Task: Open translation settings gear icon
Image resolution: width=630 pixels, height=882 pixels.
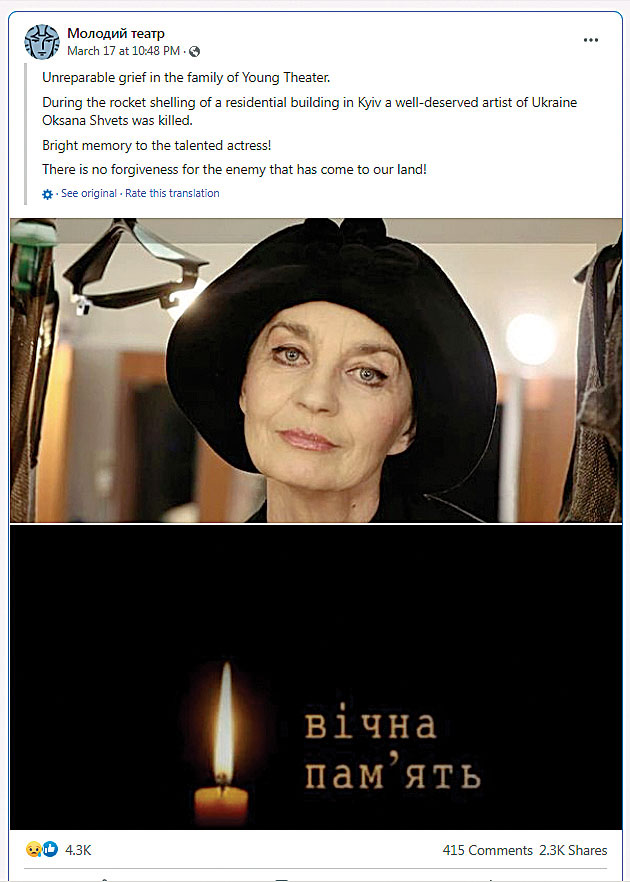Action: tap(47, 195)
